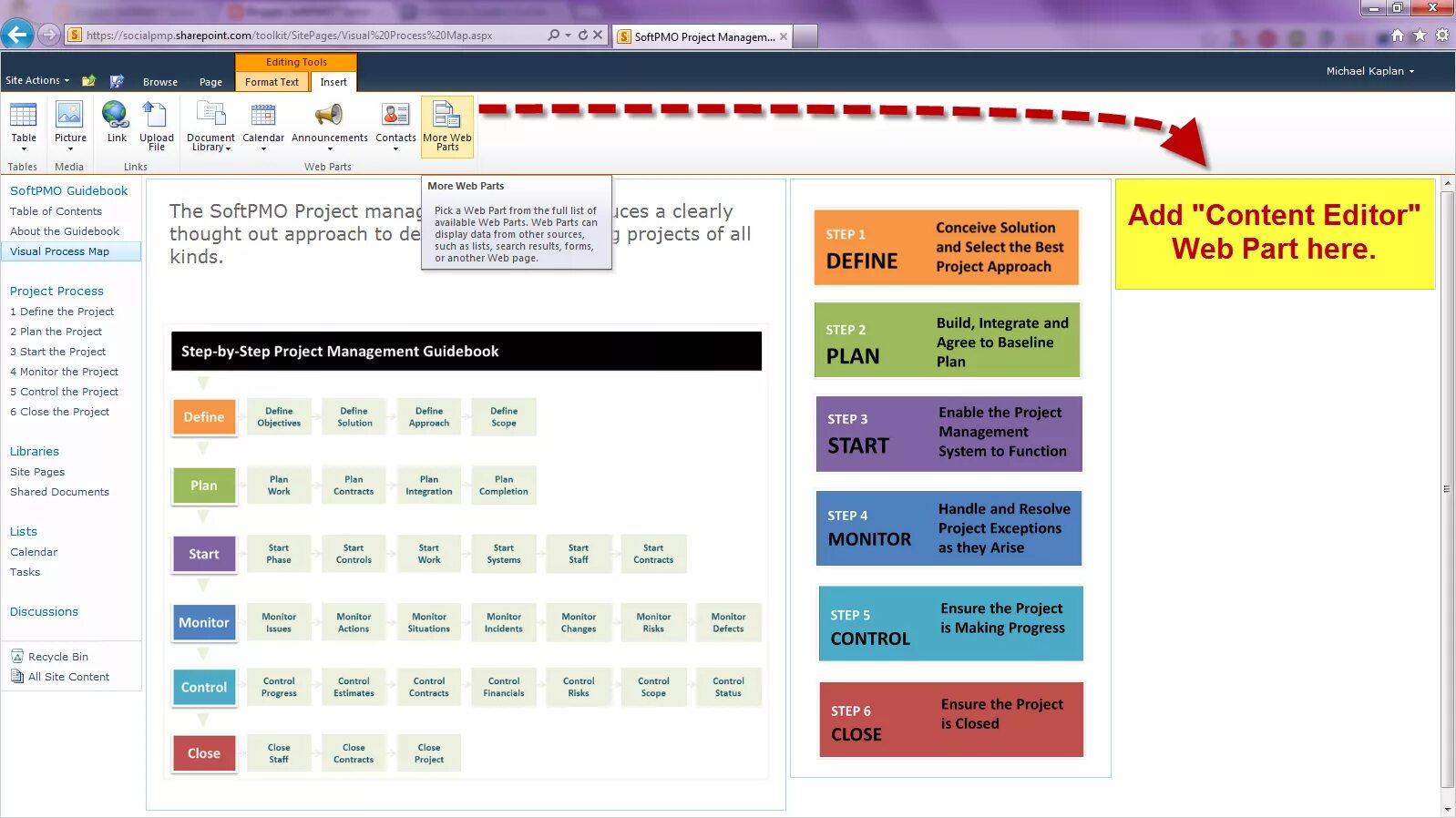Expand the Document Library dropdown arrow
The image size is (1456, 818).
pos(228,148)
